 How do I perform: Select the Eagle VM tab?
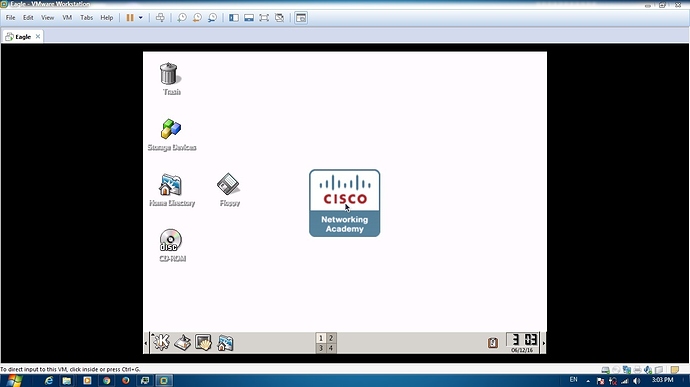(23, 37)
